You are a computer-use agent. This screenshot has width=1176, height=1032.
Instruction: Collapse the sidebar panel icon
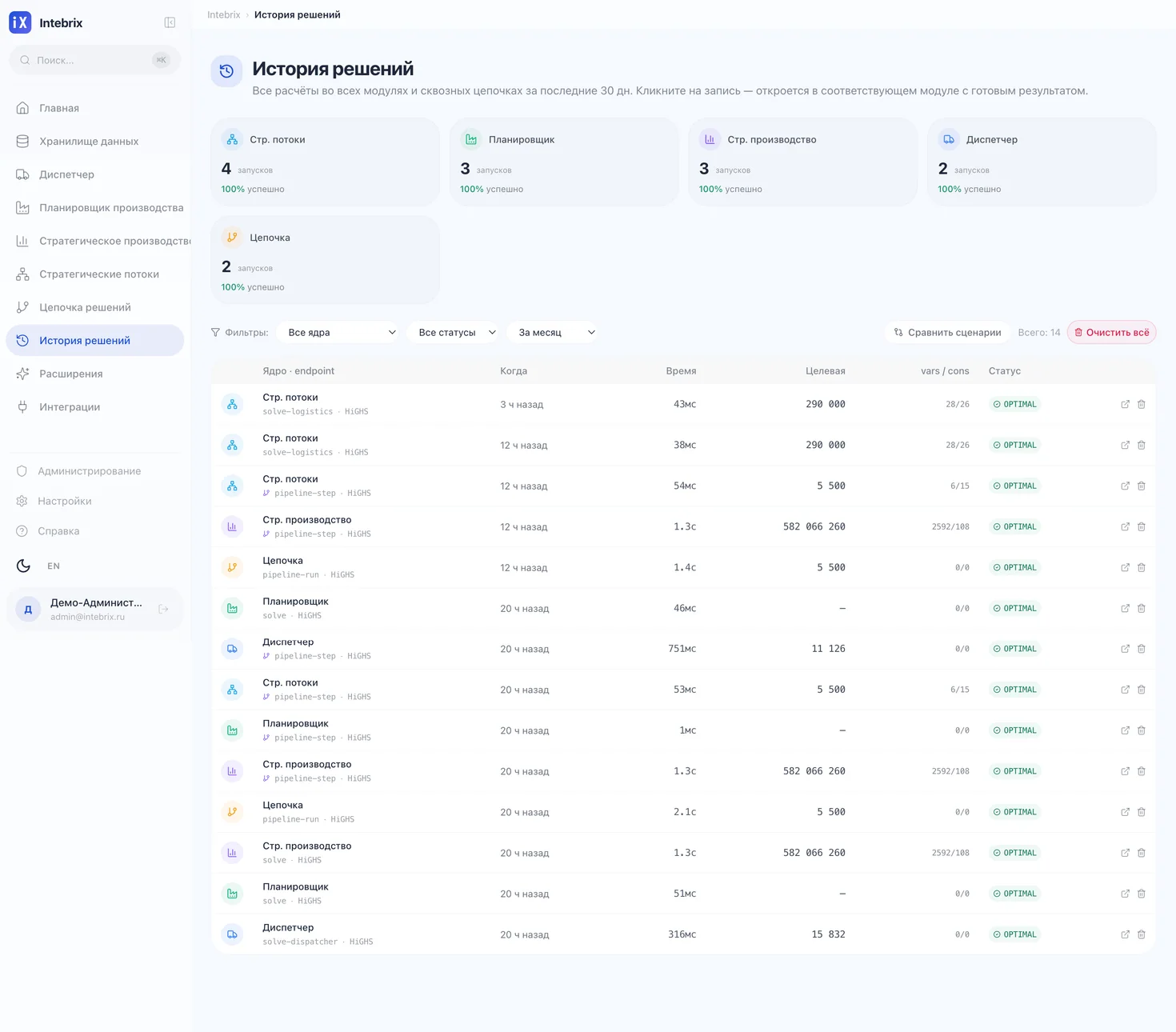pos(170,23)
